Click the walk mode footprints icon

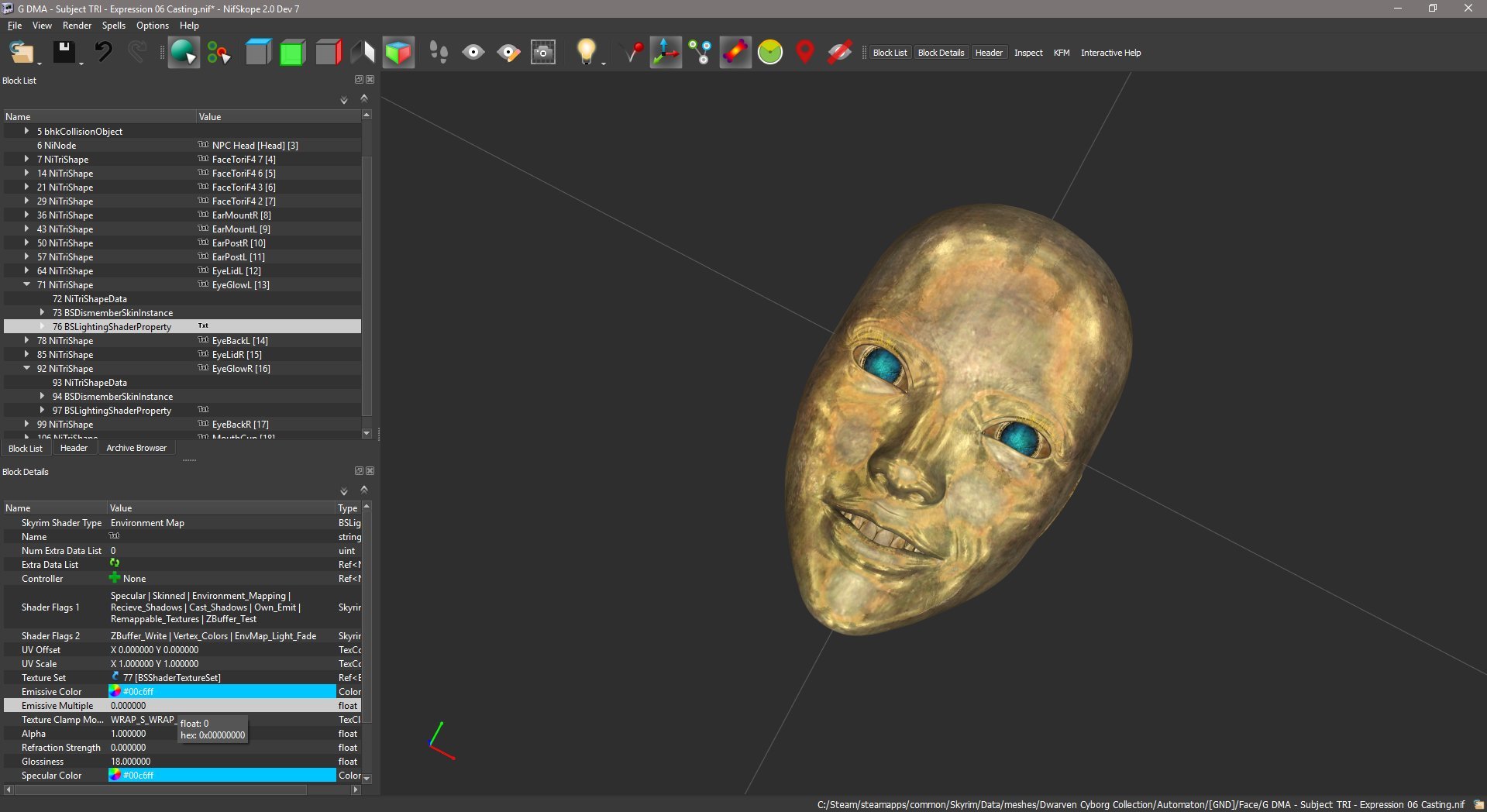tap(439, 53)
